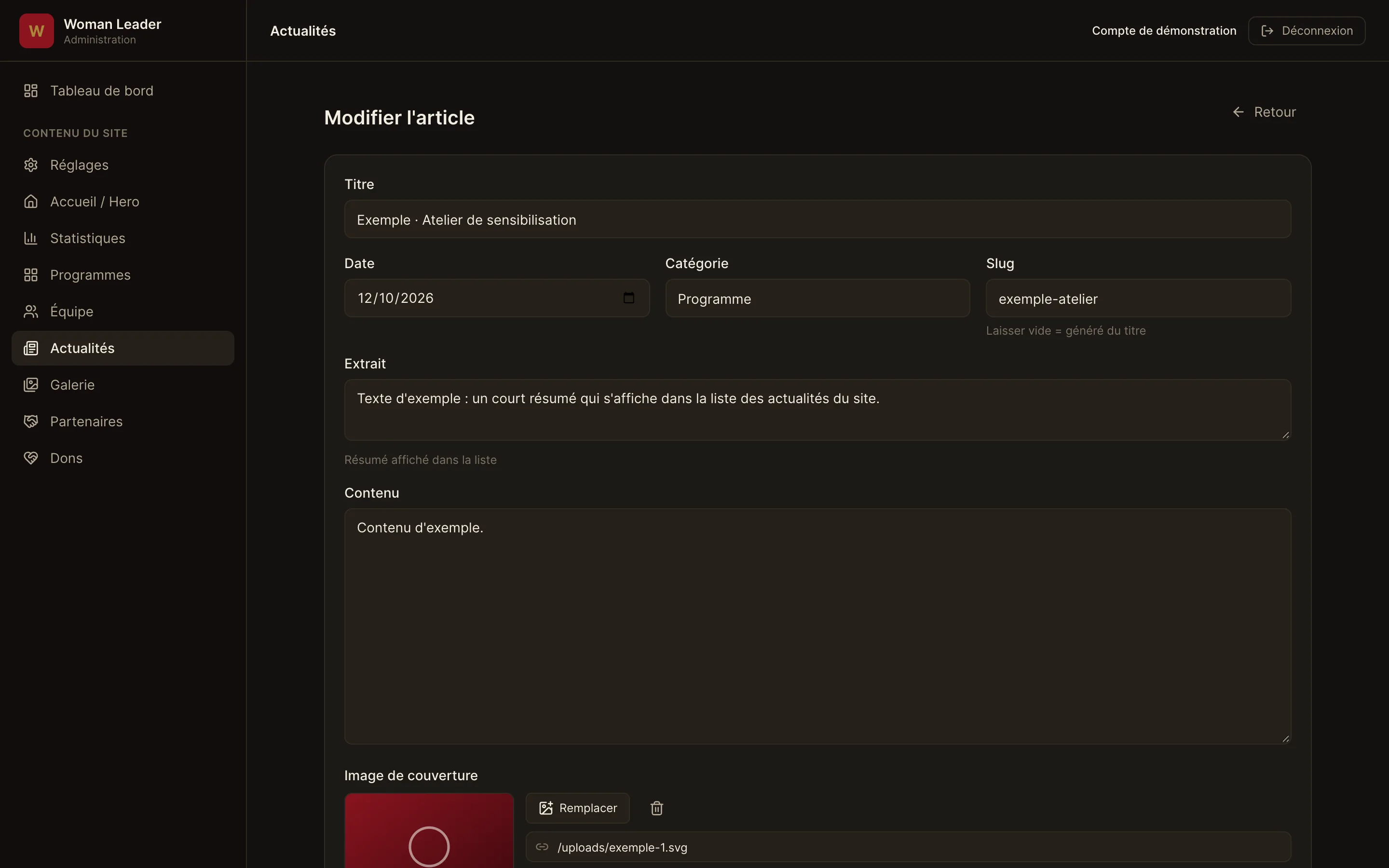Click the link icon beside uploads path
The height and width of the screenshot is (868, 1389).
[542, 847]
